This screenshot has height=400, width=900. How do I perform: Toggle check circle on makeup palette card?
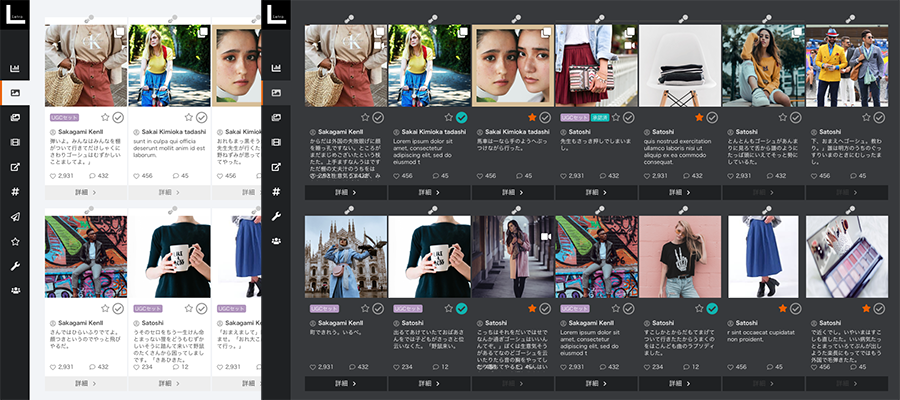tap(879, 309)
